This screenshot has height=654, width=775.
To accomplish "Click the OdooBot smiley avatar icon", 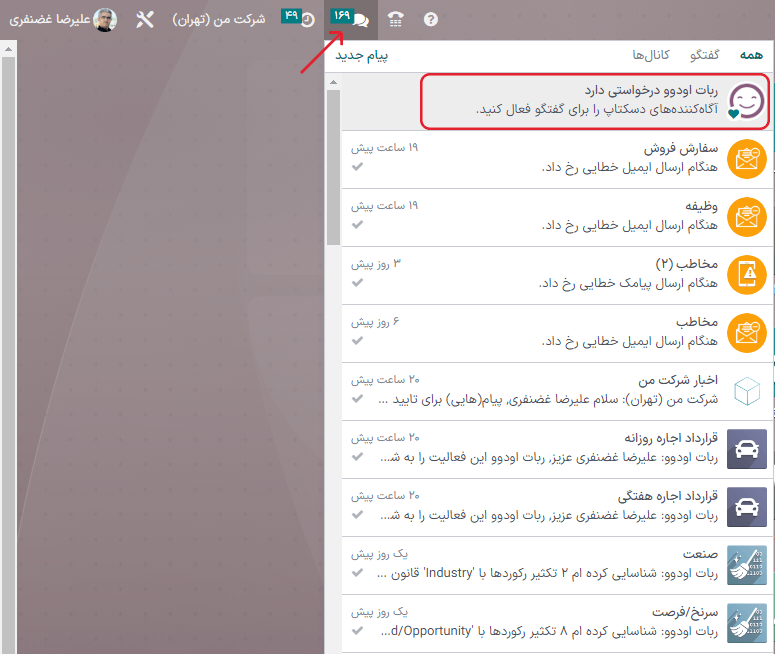I will coord(747,101).
